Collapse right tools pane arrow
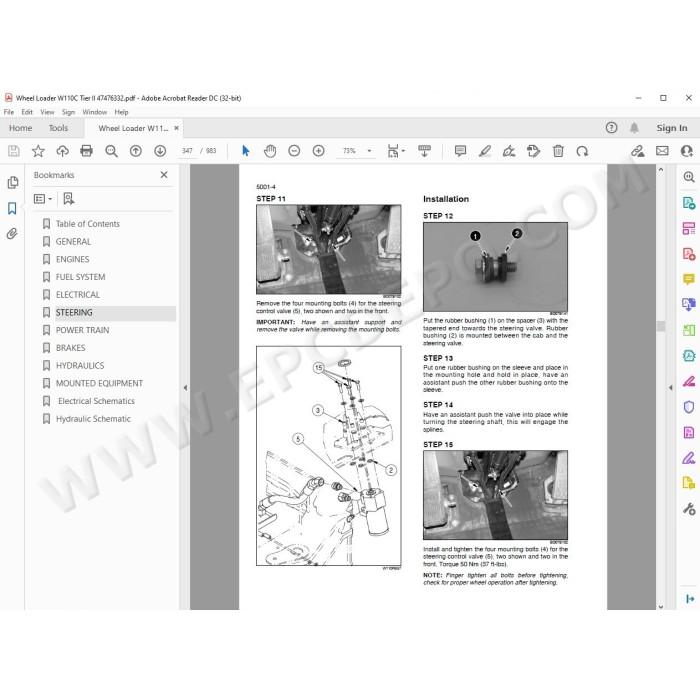Image resolution: width=700 pixels, height=700 pixels. pos(671,388)
